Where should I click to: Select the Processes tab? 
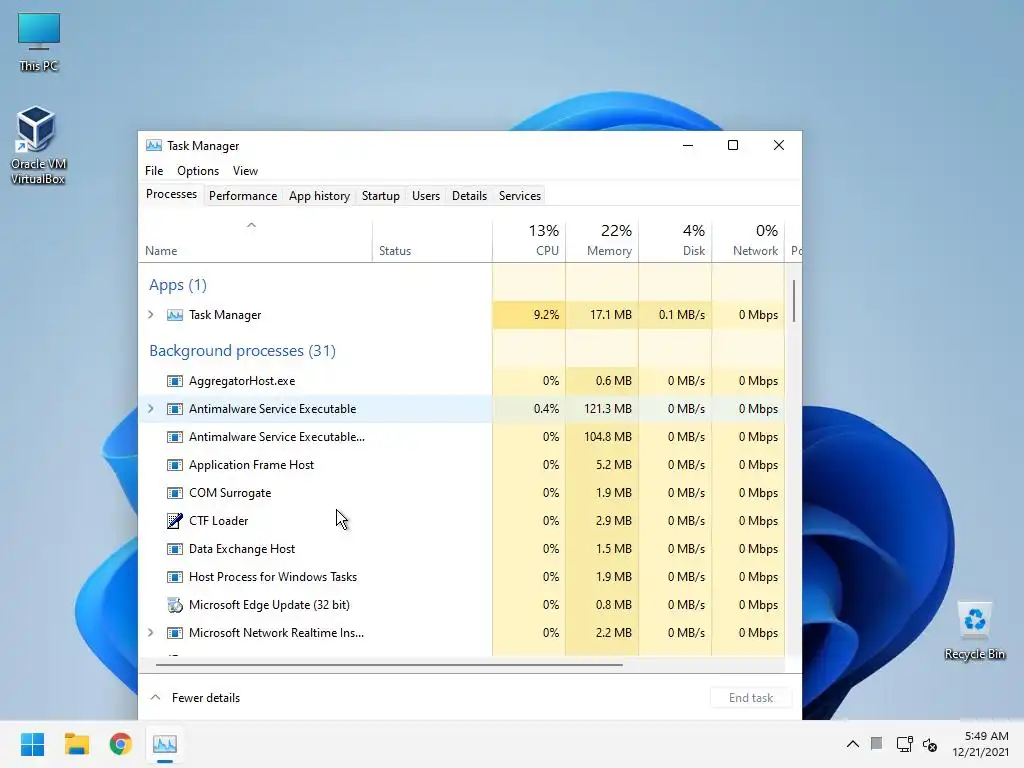(171, 195)
